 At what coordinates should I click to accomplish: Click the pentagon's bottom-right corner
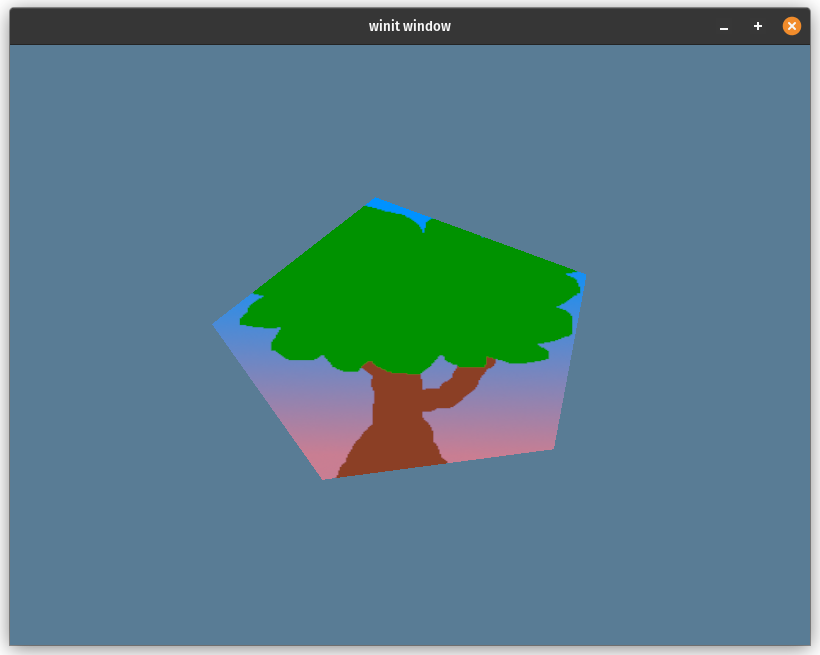click(552, 448)
